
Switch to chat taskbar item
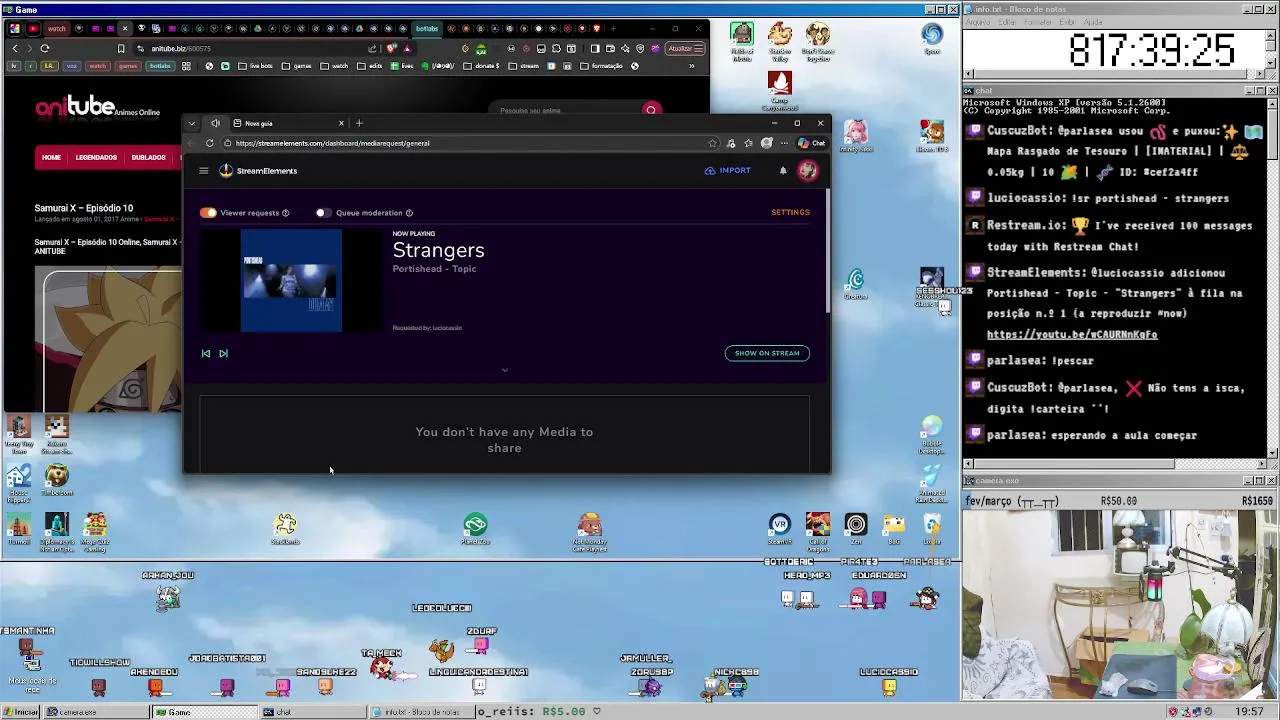pyautogui.click(x=313, y=712)
